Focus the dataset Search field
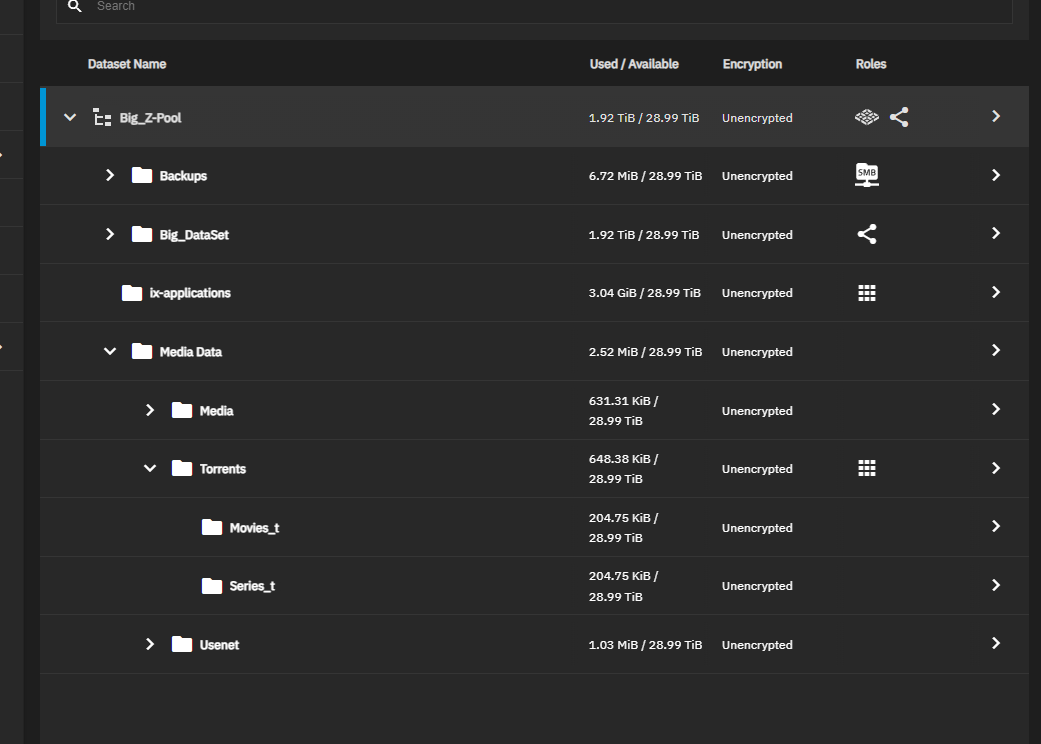The image size is (1041, 744). [534, 8]
